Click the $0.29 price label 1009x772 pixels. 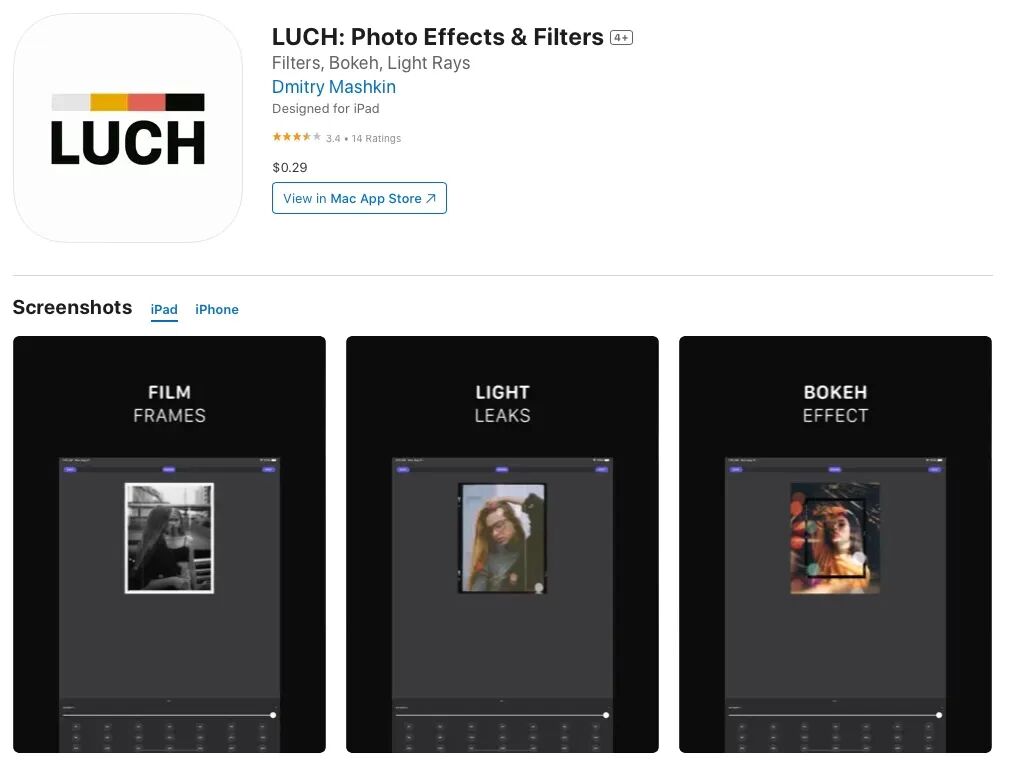click(290, 168)
